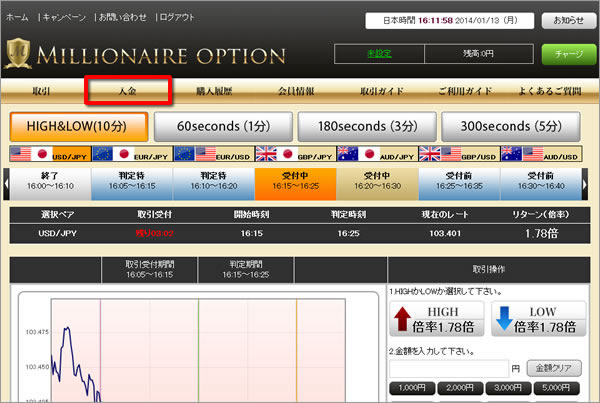Click the Millionaire Option shield logo
This screenshot has height=403, width=600.
coord(18,54)
